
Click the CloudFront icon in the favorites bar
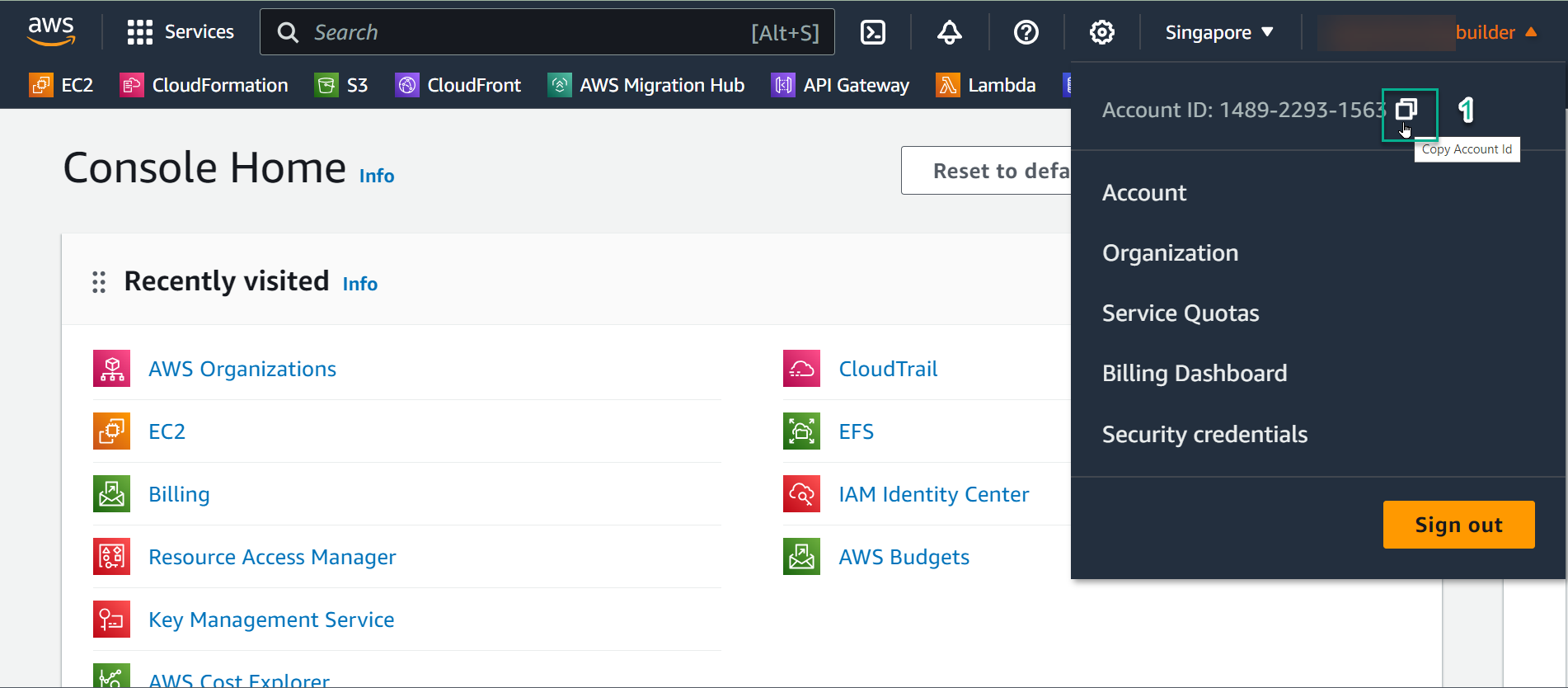(x=407, y=85)
